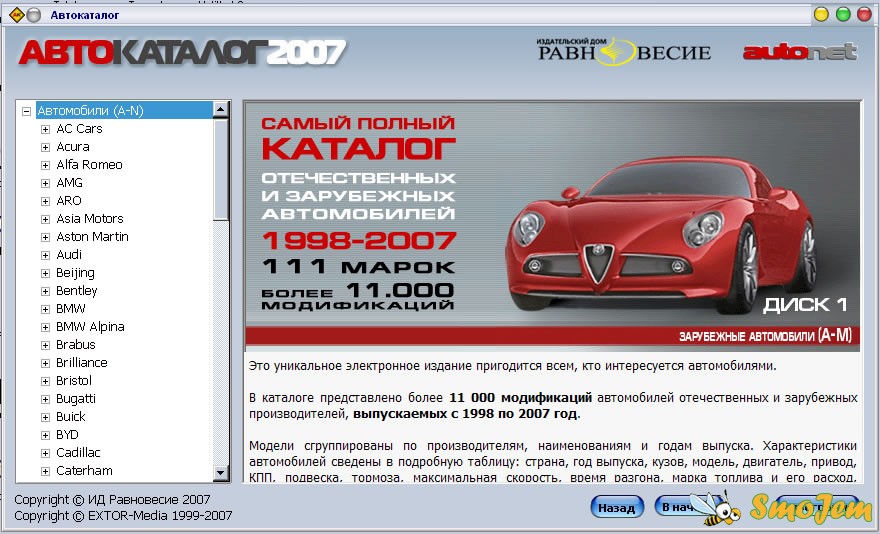Click the red Alfa Romeo banner image
This screenshot has height=534, width=880.
553,226
